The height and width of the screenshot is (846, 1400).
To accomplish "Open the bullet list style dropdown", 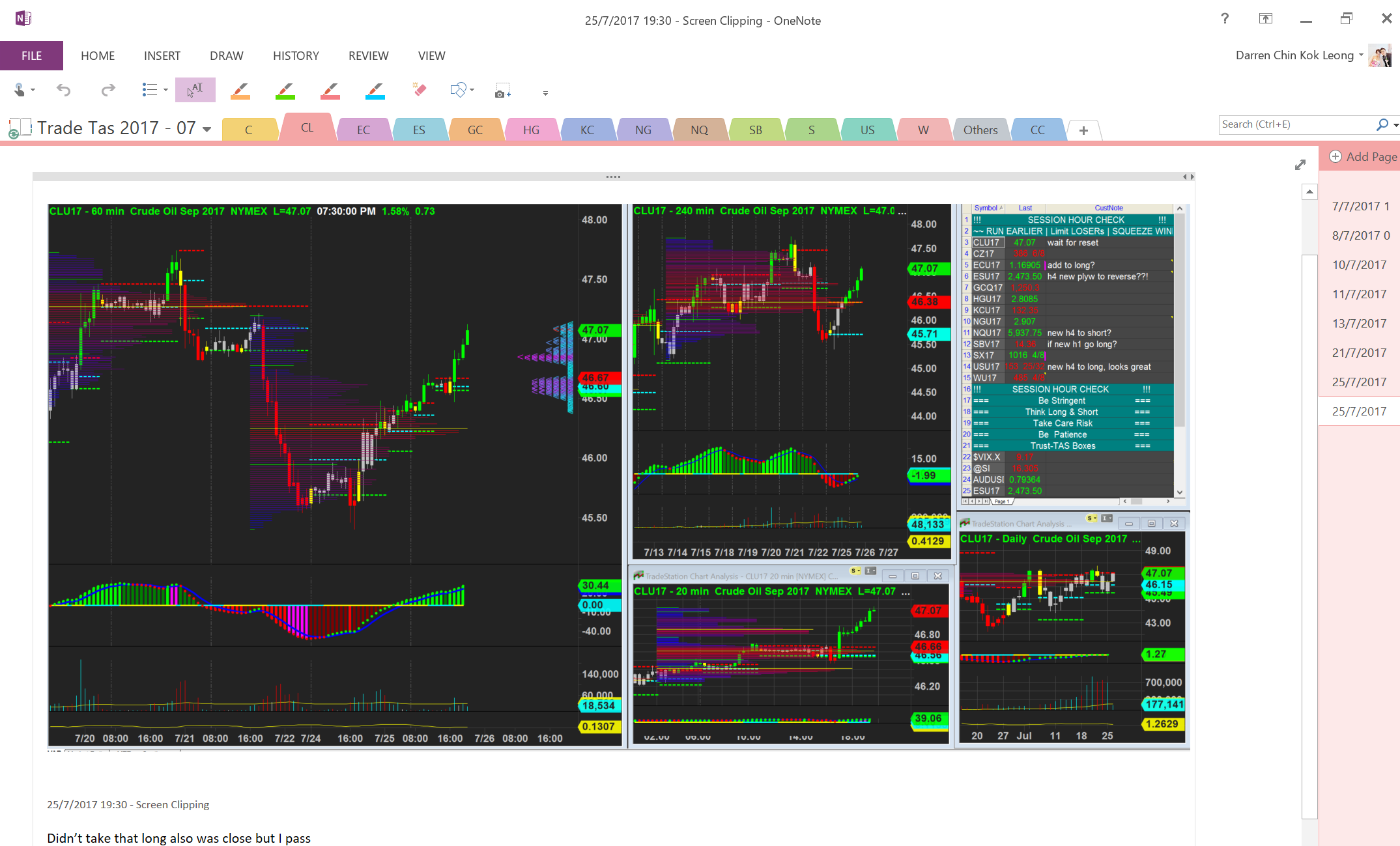I will coord(165,90).
